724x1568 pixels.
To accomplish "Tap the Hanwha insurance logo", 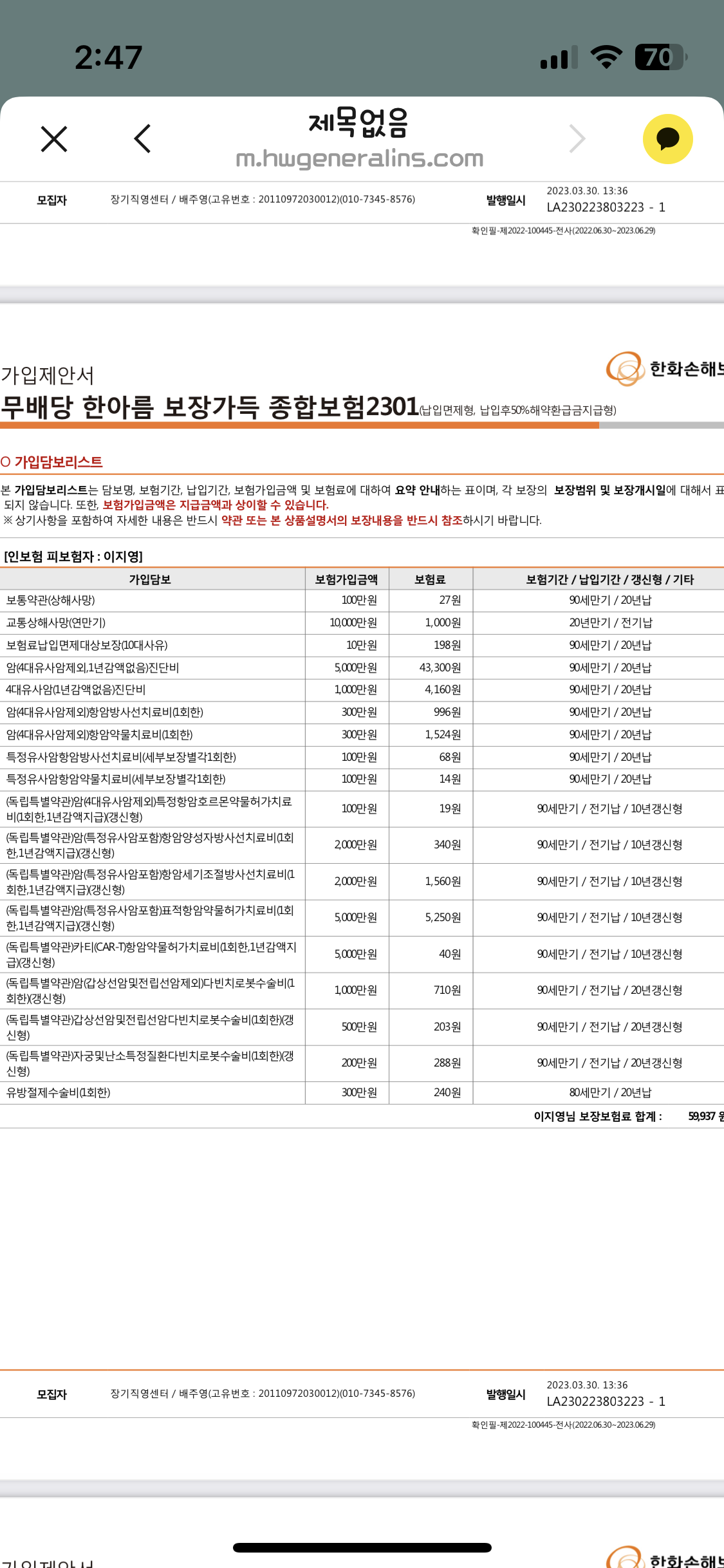I will click(665, 369).
